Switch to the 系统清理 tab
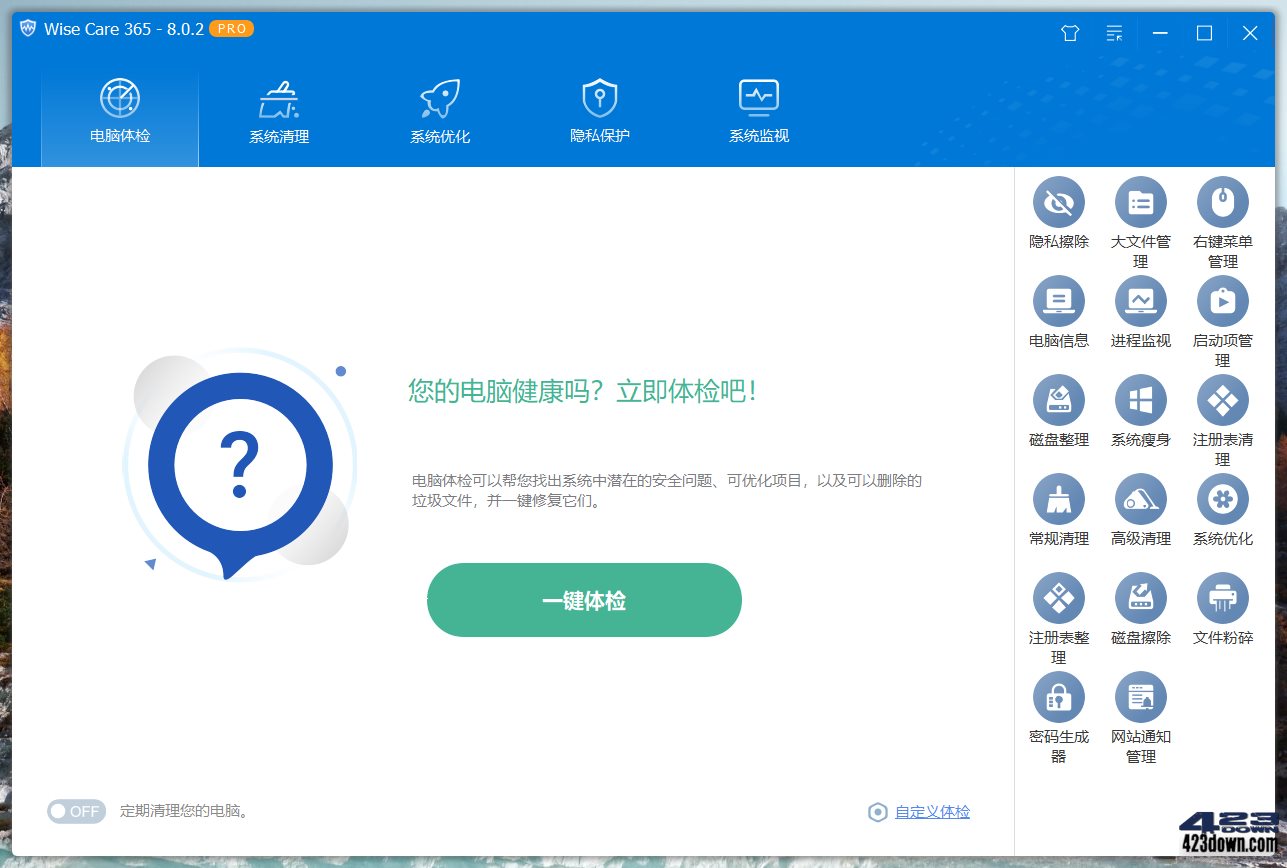The height and width of the screenshot is (868, 1287). pyautogui.click(x=279, y=114)
